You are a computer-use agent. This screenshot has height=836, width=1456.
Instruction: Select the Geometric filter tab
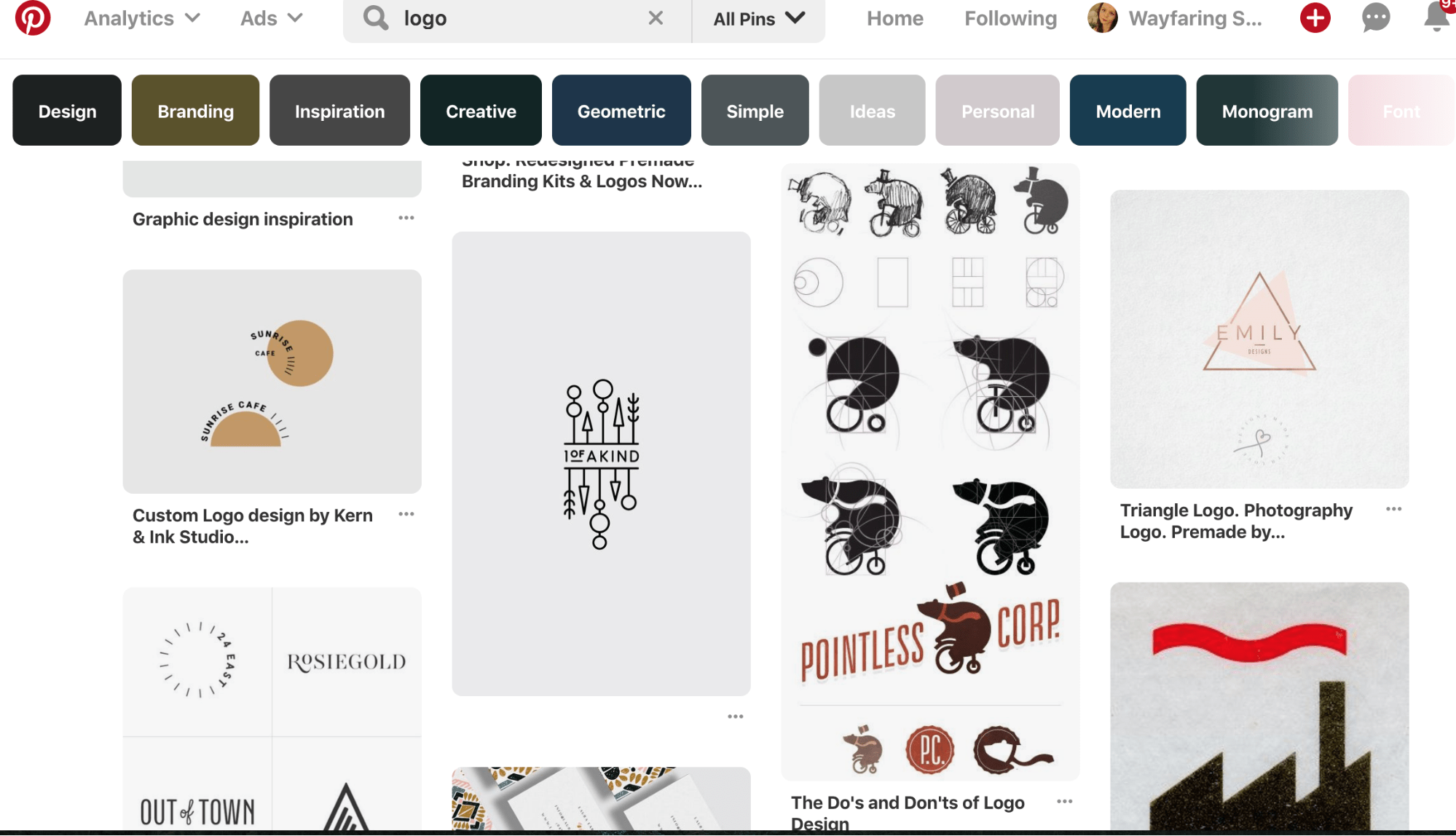[x=621, y=111]
